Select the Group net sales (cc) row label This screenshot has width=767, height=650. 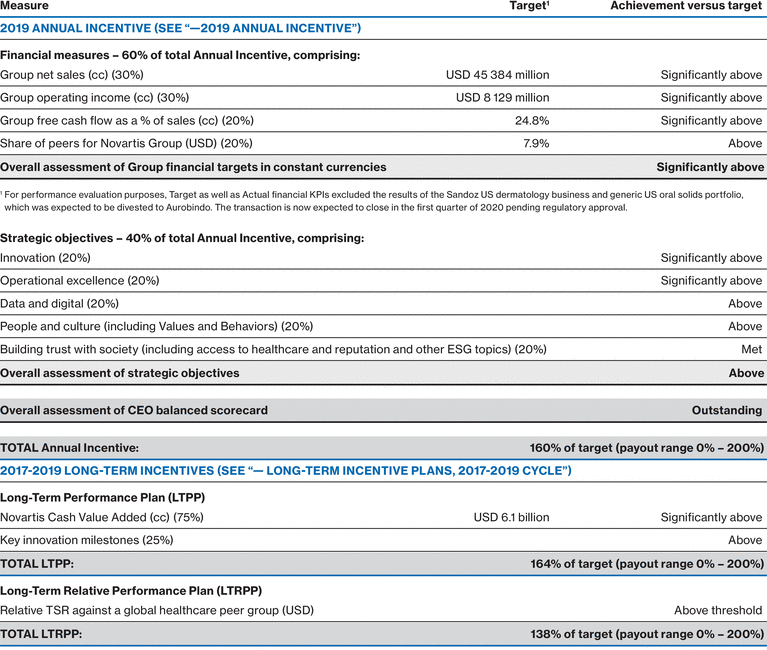coord(74,75)
